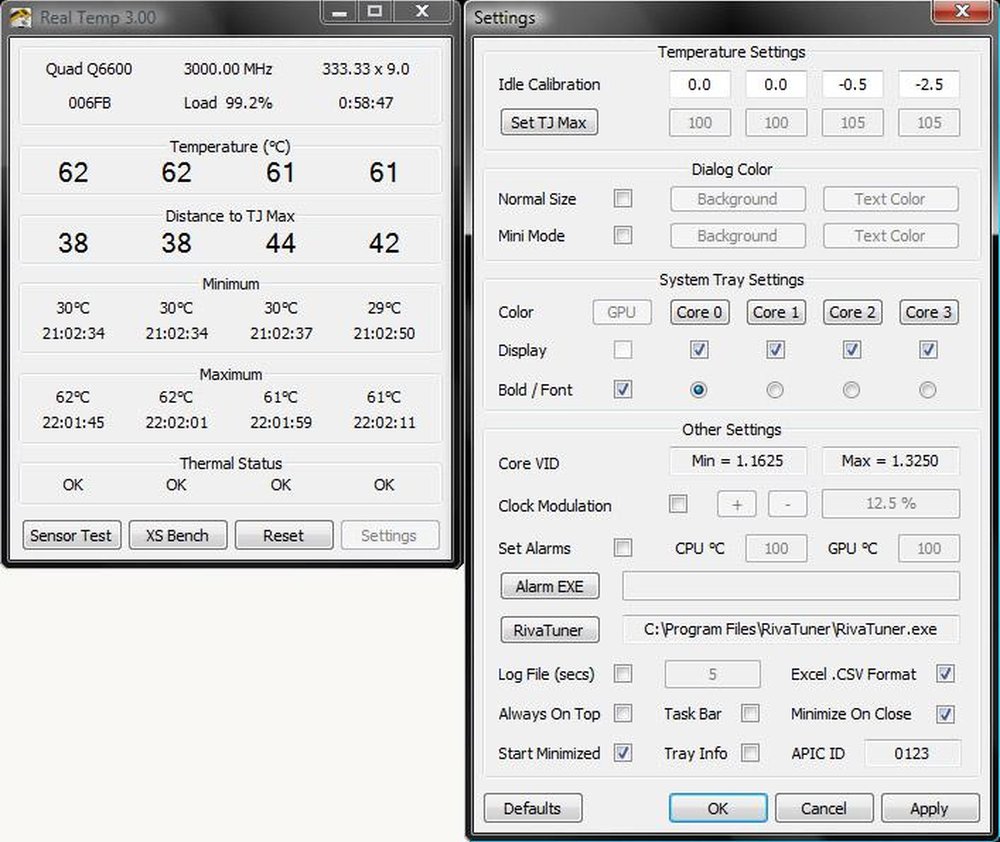Browse for an Alarm EXE file

click(550, 586)
